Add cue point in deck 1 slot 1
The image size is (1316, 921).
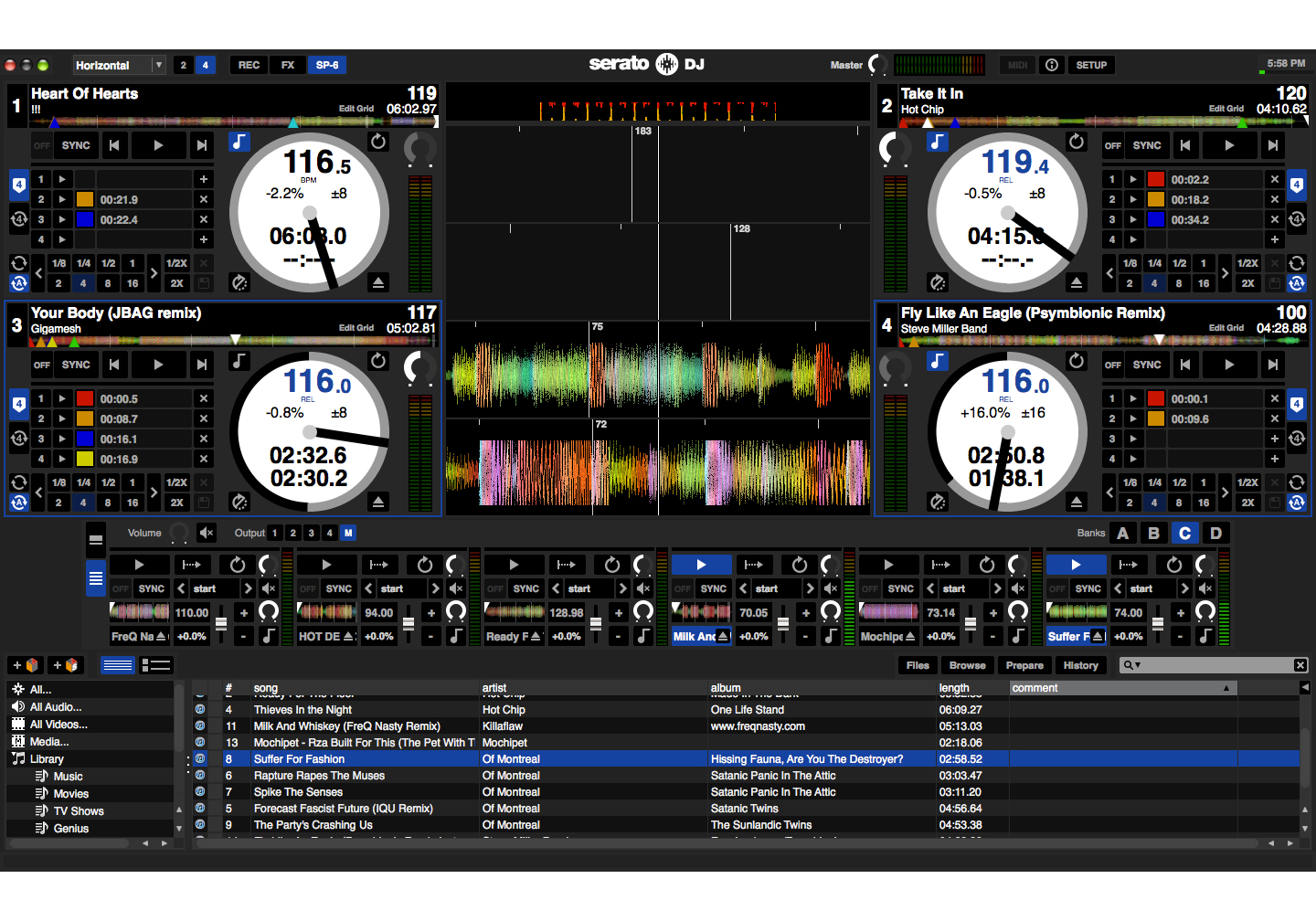tap(204, 179)
